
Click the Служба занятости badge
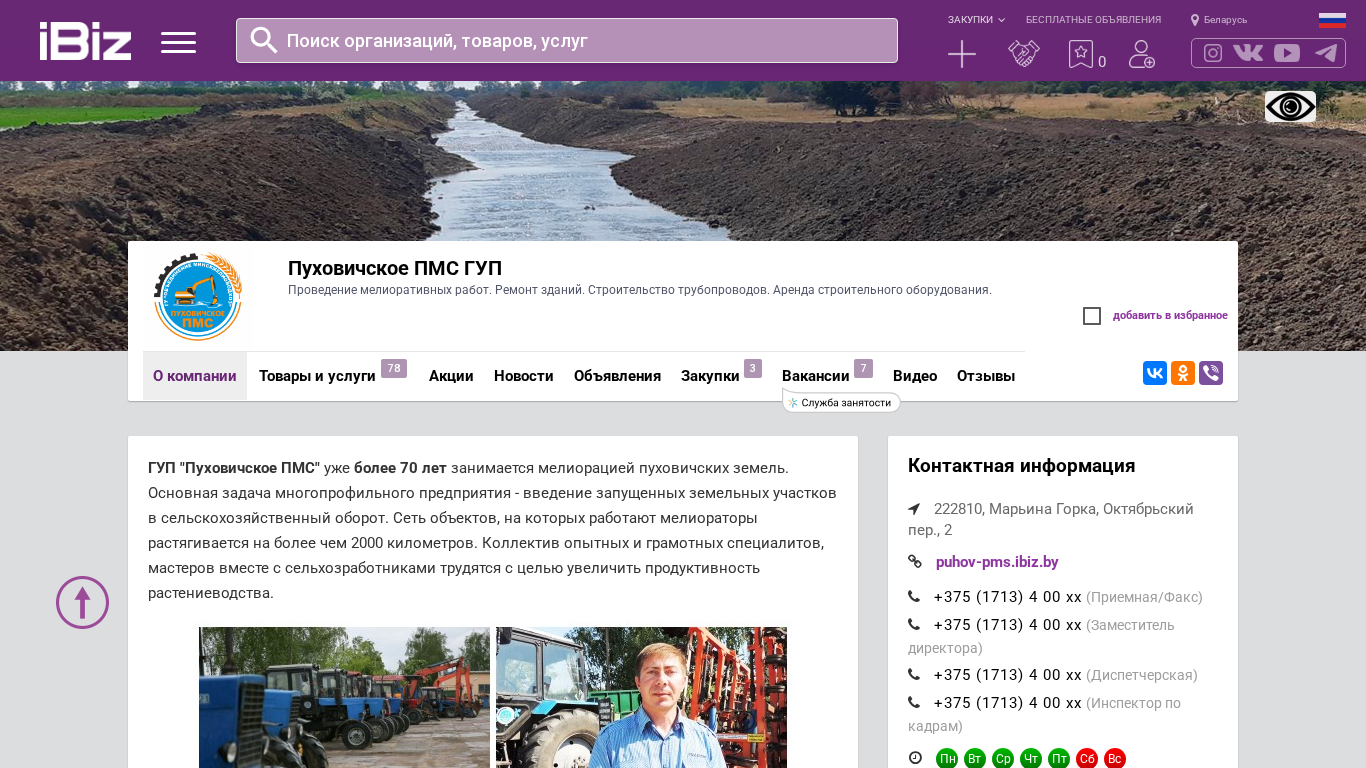842,402
